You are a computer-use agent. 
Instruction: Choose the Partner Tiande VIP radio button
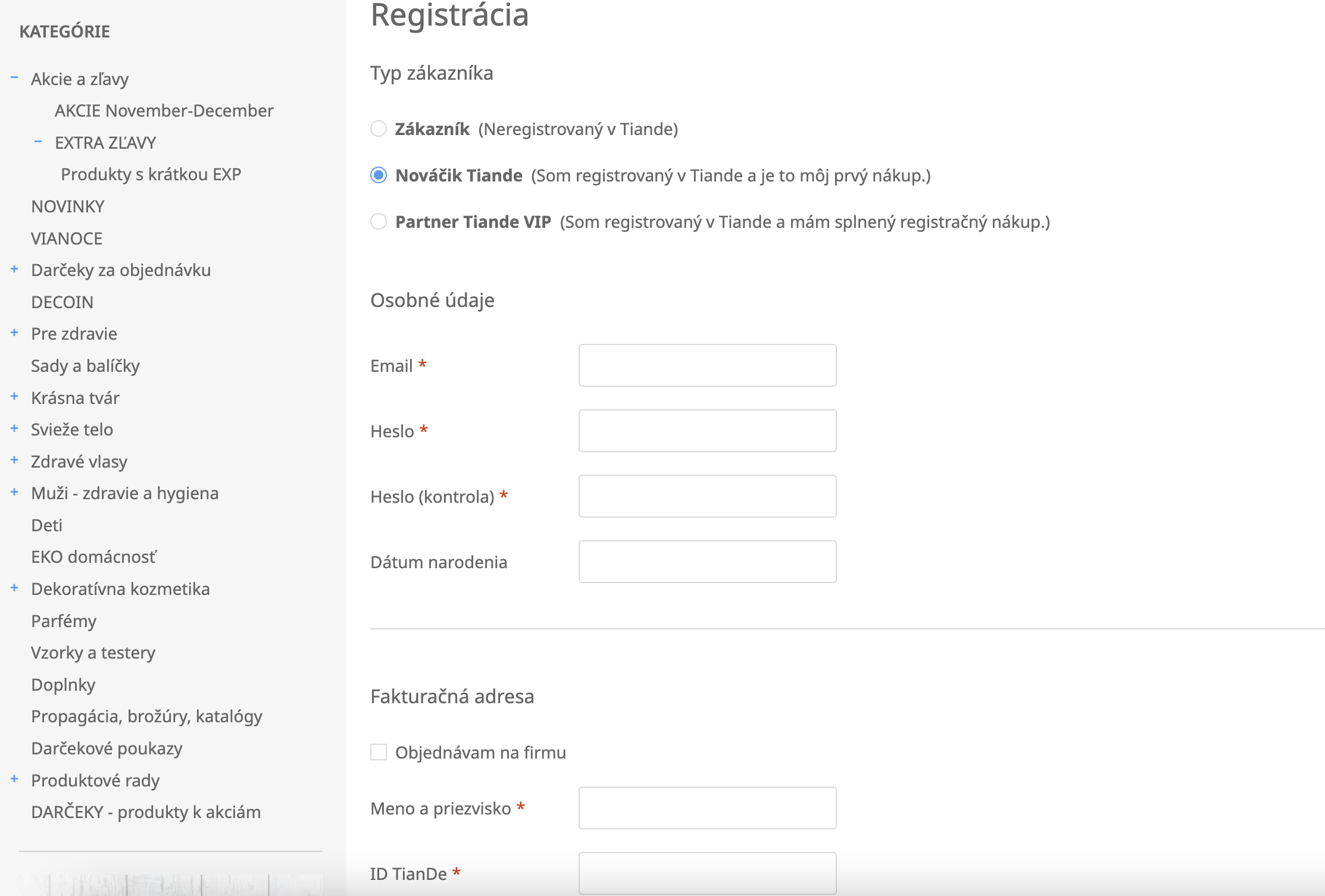click(379, 221)
